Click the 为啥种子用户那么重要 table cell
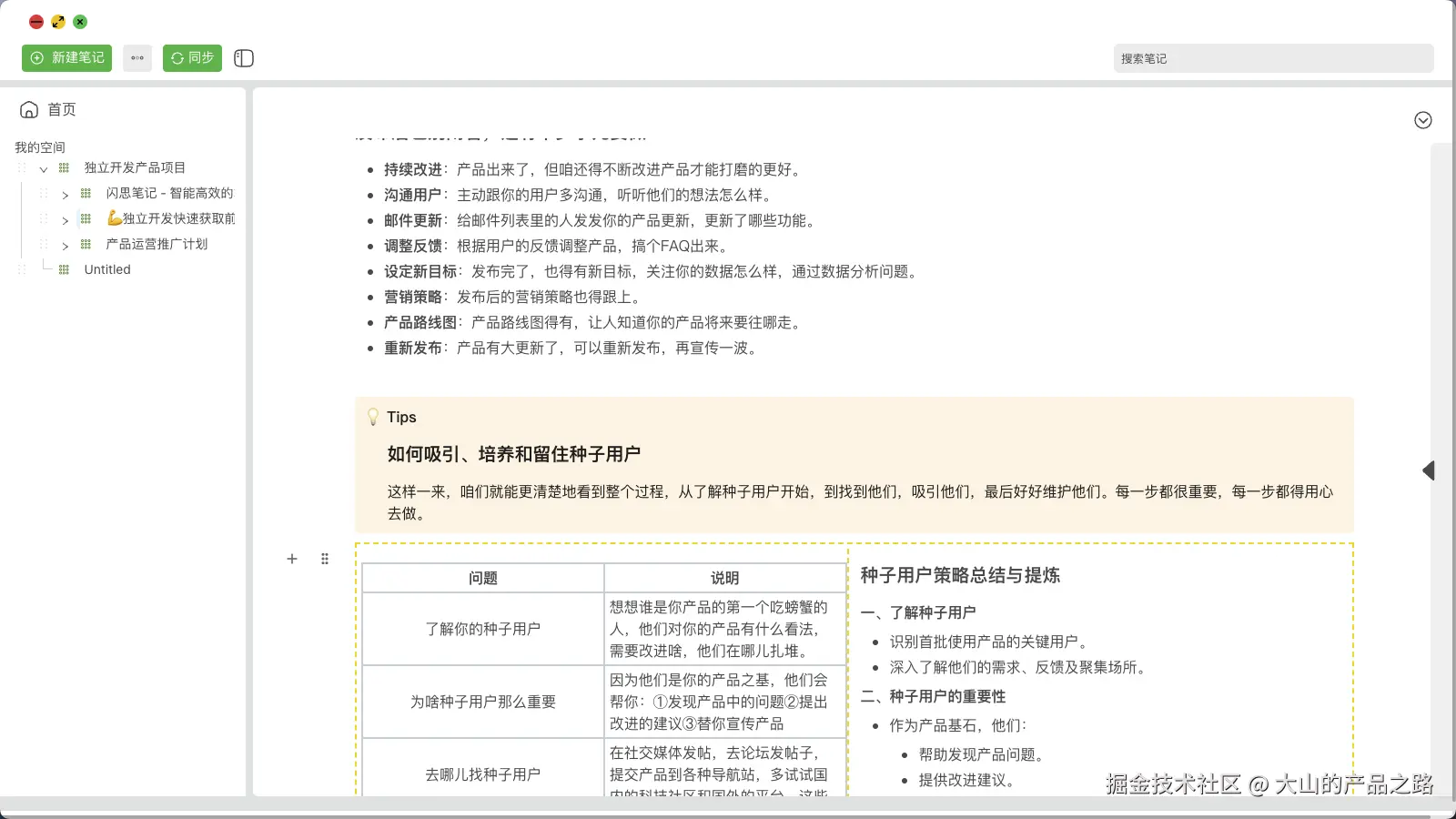1456x819 pixels. 483,702
